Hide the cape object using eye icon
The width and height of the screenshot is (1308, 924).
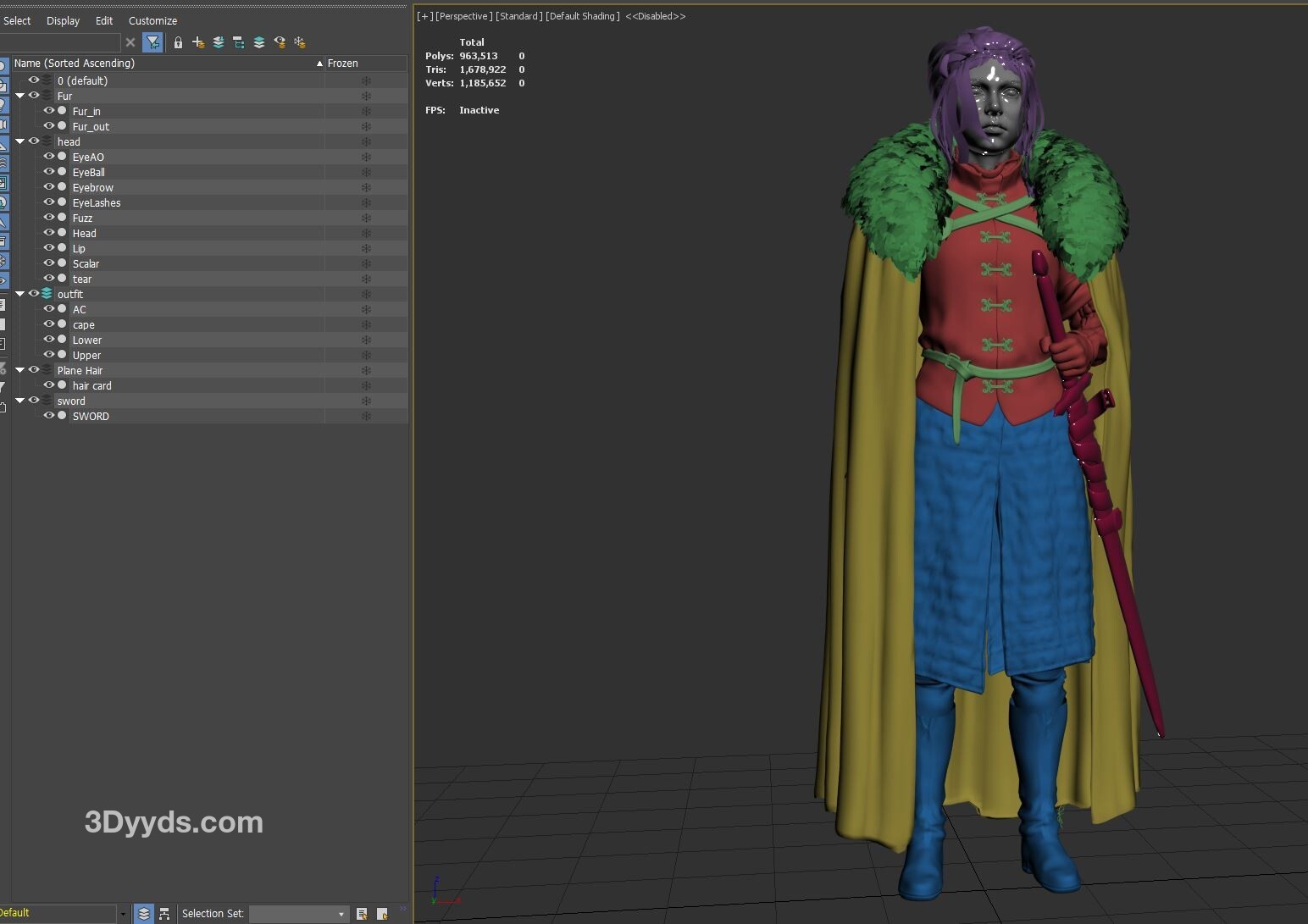tap(49, 324)
